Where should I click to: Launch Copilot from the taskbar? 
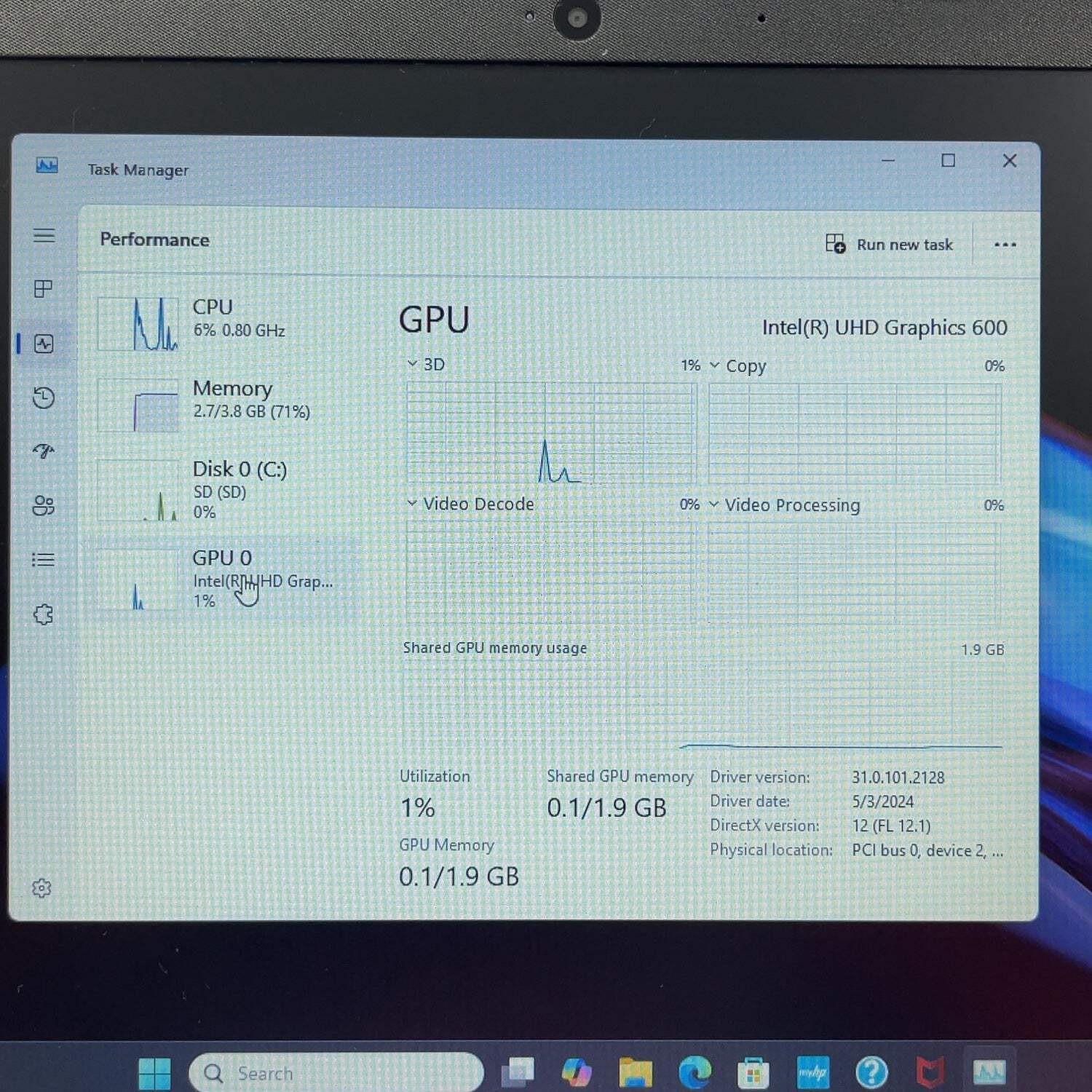pos(577,1072)
